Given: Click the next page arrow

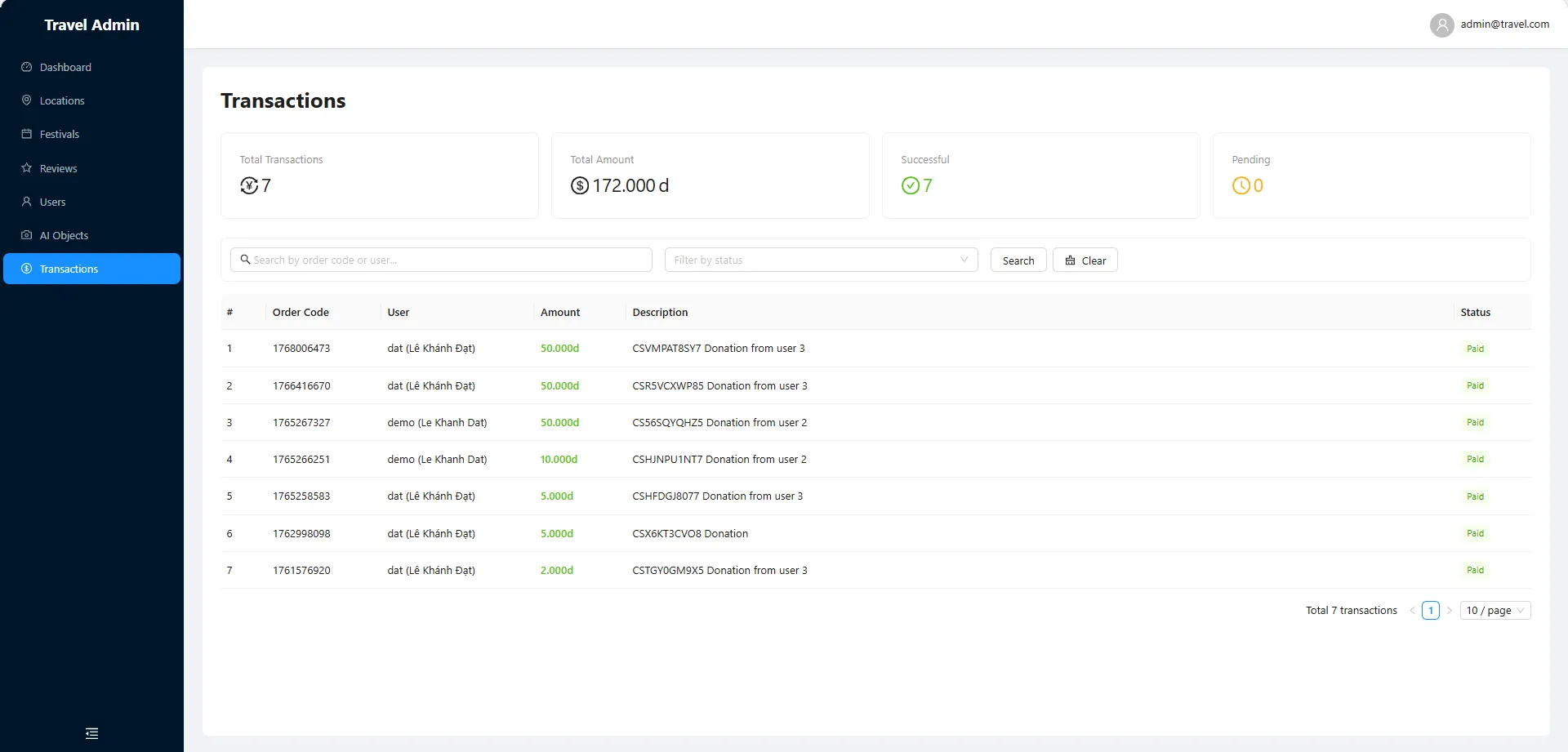Looking at the screenshot, I should [x=1450, y=610].
